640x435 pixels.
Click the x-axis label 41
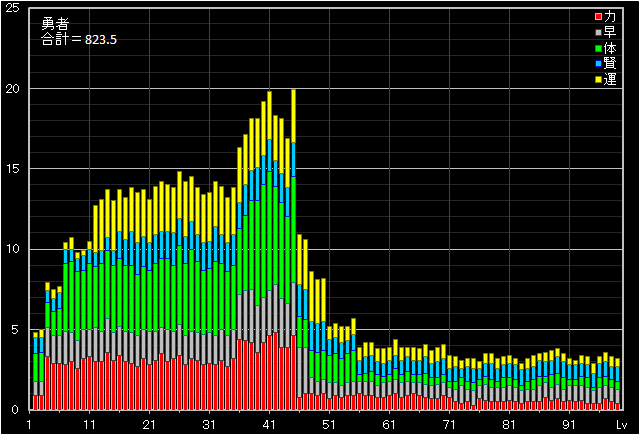(269, 425)
